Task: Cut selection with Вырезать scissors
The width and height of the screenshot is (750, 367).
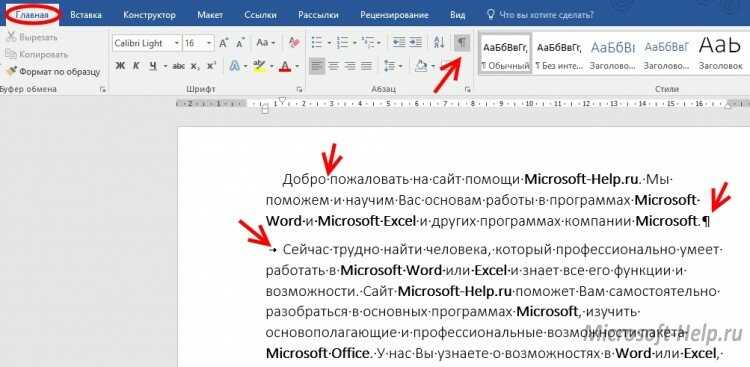Action: (32, 37)
